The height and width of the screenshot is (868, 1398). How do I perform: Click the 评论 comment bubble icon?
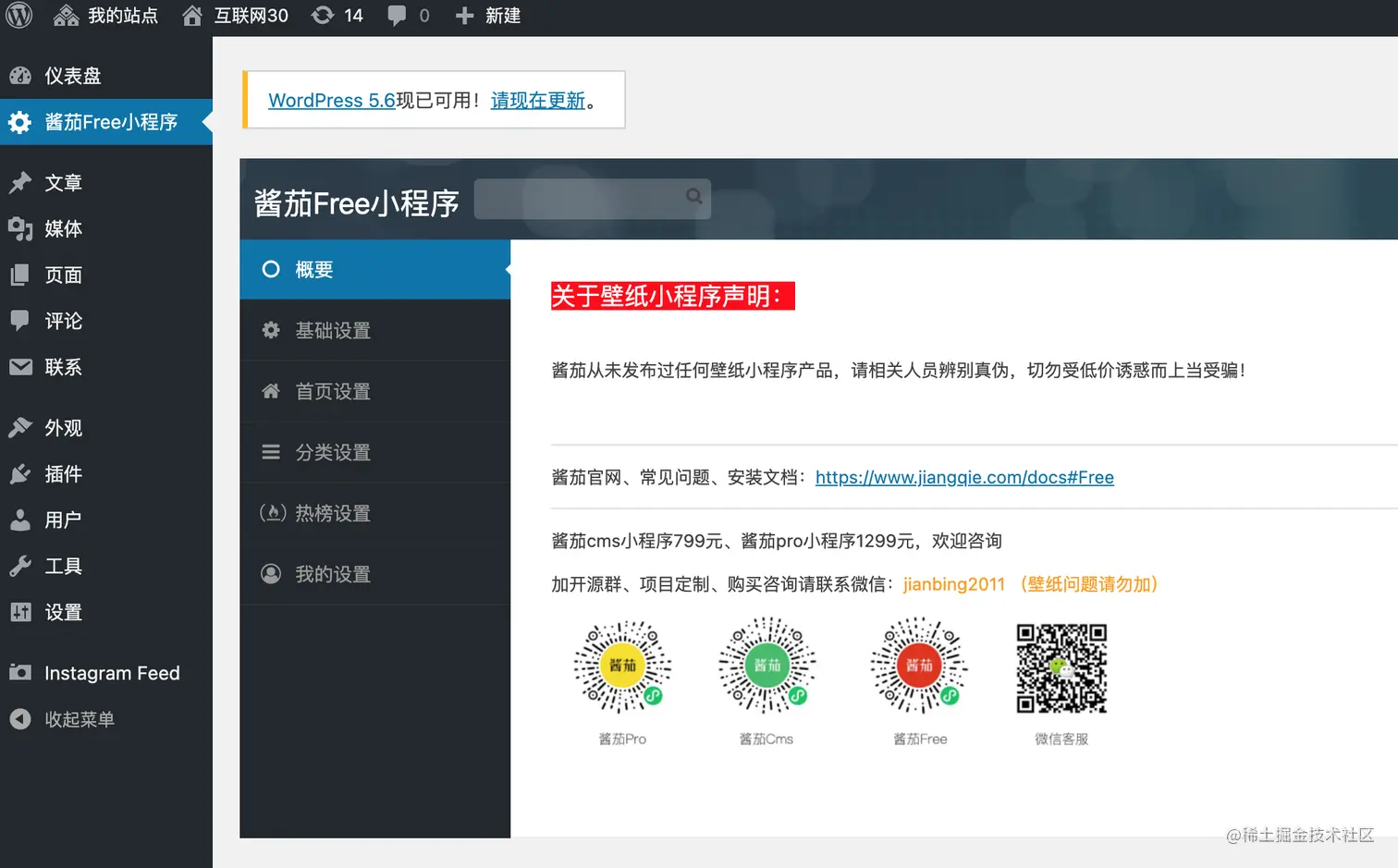pyautogui.click(x=20, y=321)
